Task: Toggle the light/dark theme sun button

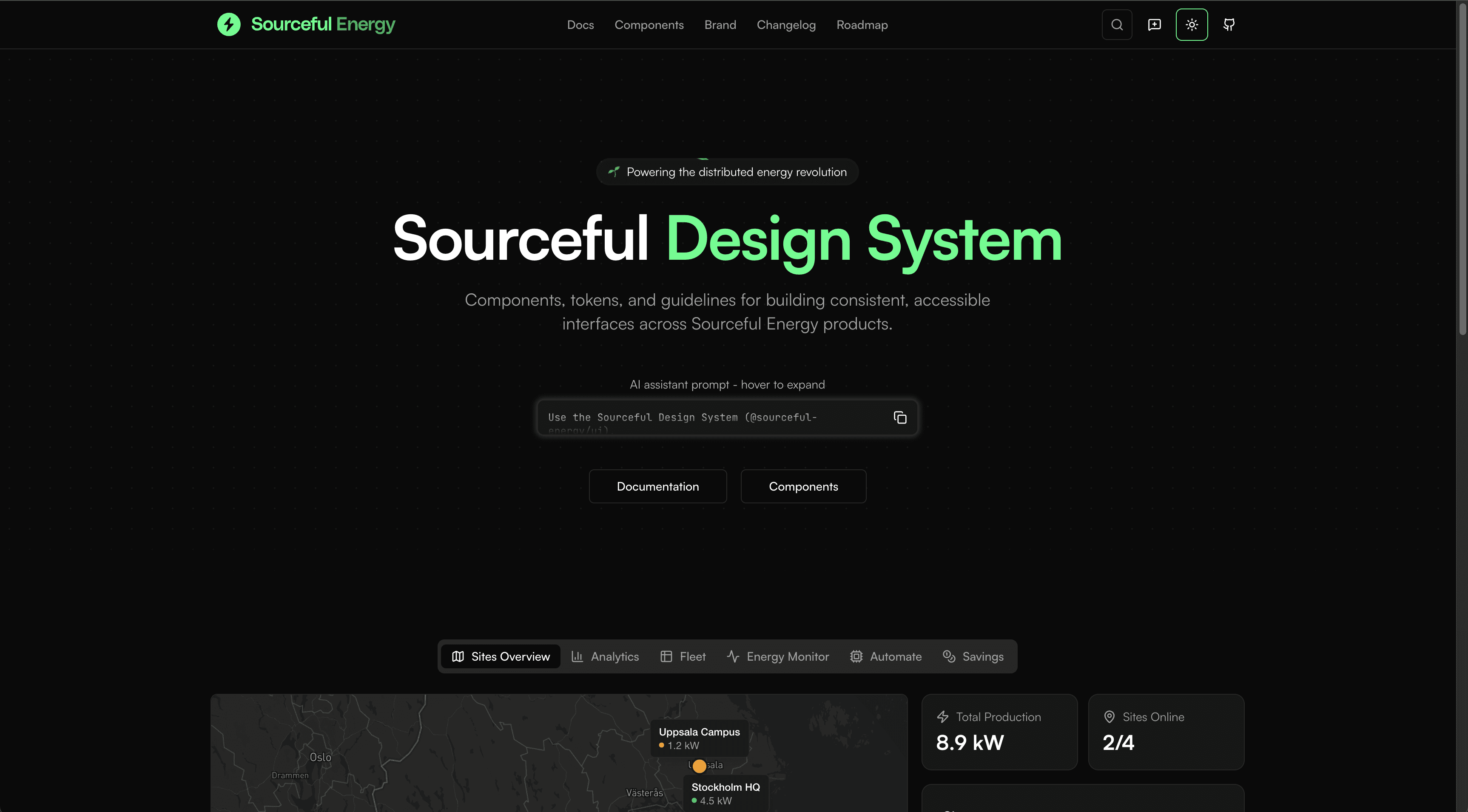Action: click(x=1191, y=25)
